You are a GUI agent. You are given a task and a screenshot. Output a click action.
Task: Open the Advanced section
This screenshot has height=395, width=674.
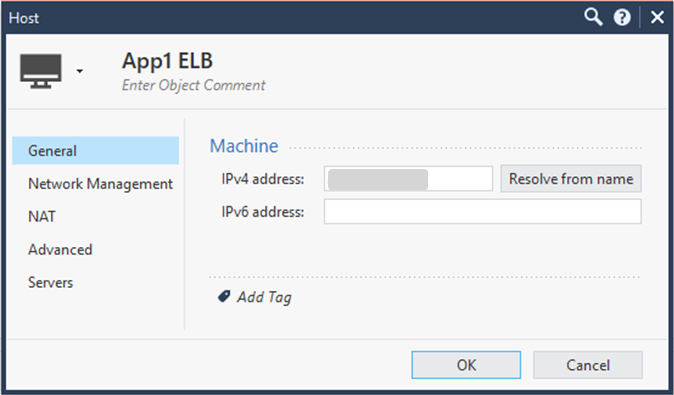point(60,250)
